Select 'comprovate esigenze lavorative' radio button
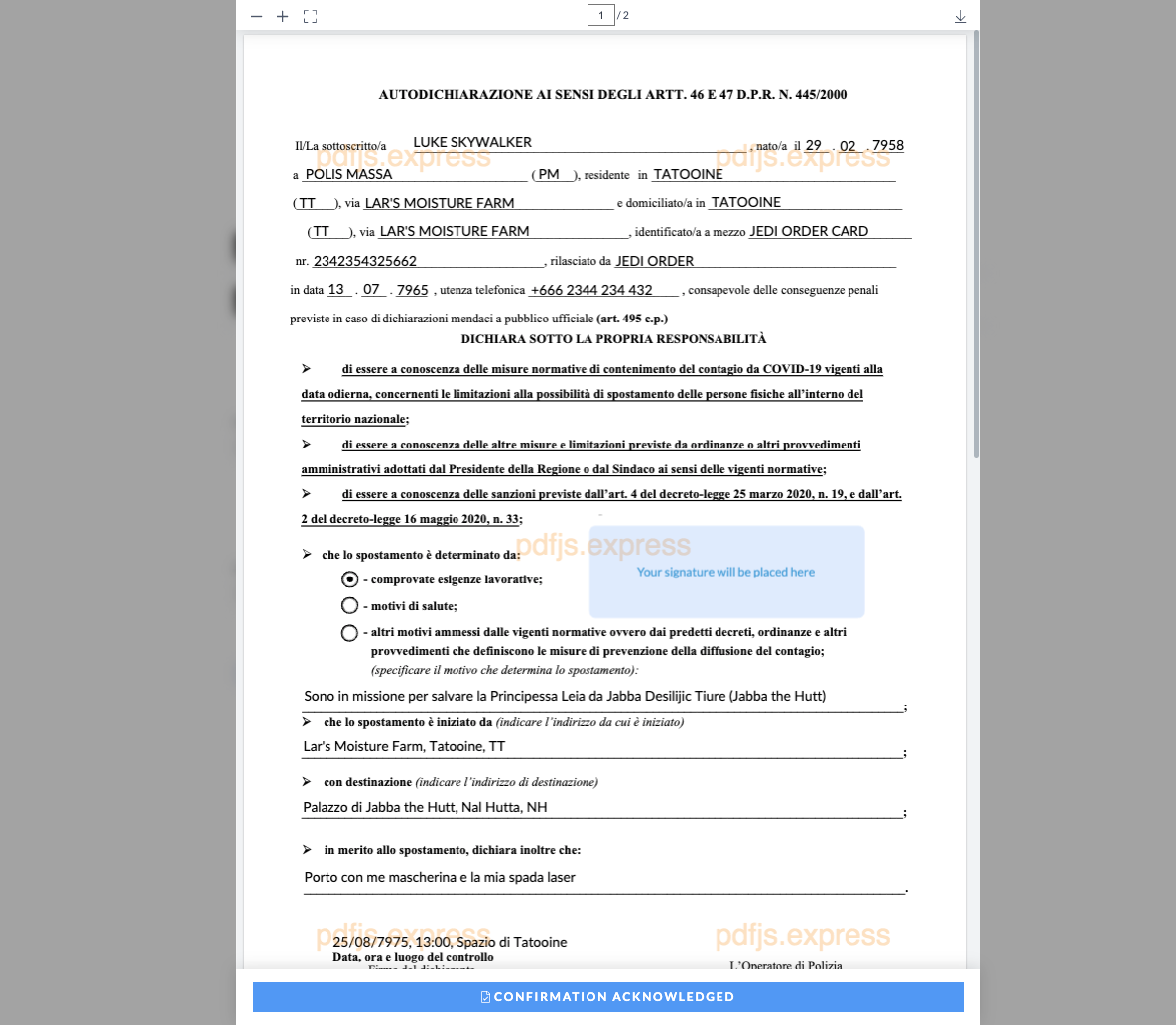The image size is (1176, 1025). click(349, 579)
